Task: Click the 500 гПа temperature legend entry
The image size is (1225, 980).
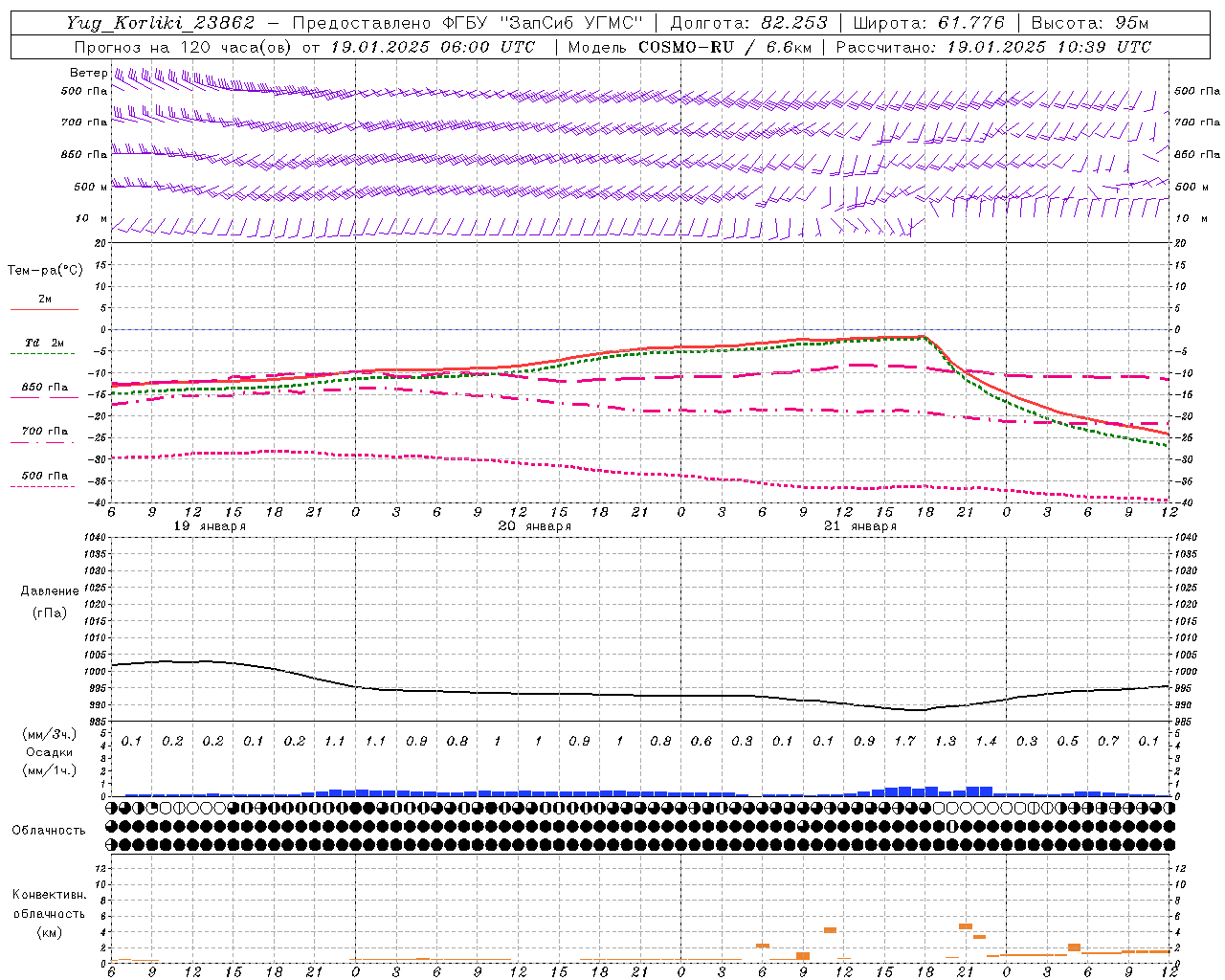Action: pyautogui.click(x=45, y=476)
